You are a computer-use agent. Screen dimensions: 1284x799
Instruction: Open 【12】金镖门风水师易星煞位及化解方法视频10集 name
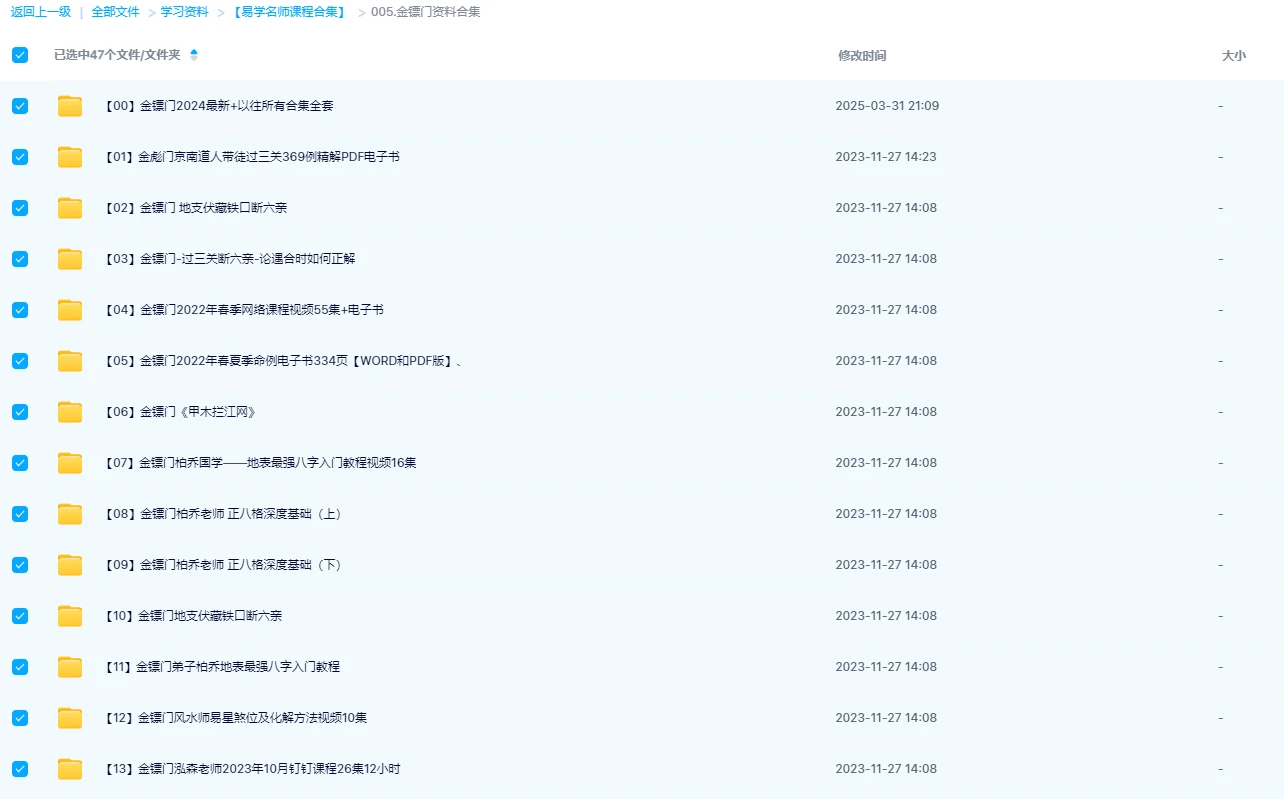coord(236,718)
